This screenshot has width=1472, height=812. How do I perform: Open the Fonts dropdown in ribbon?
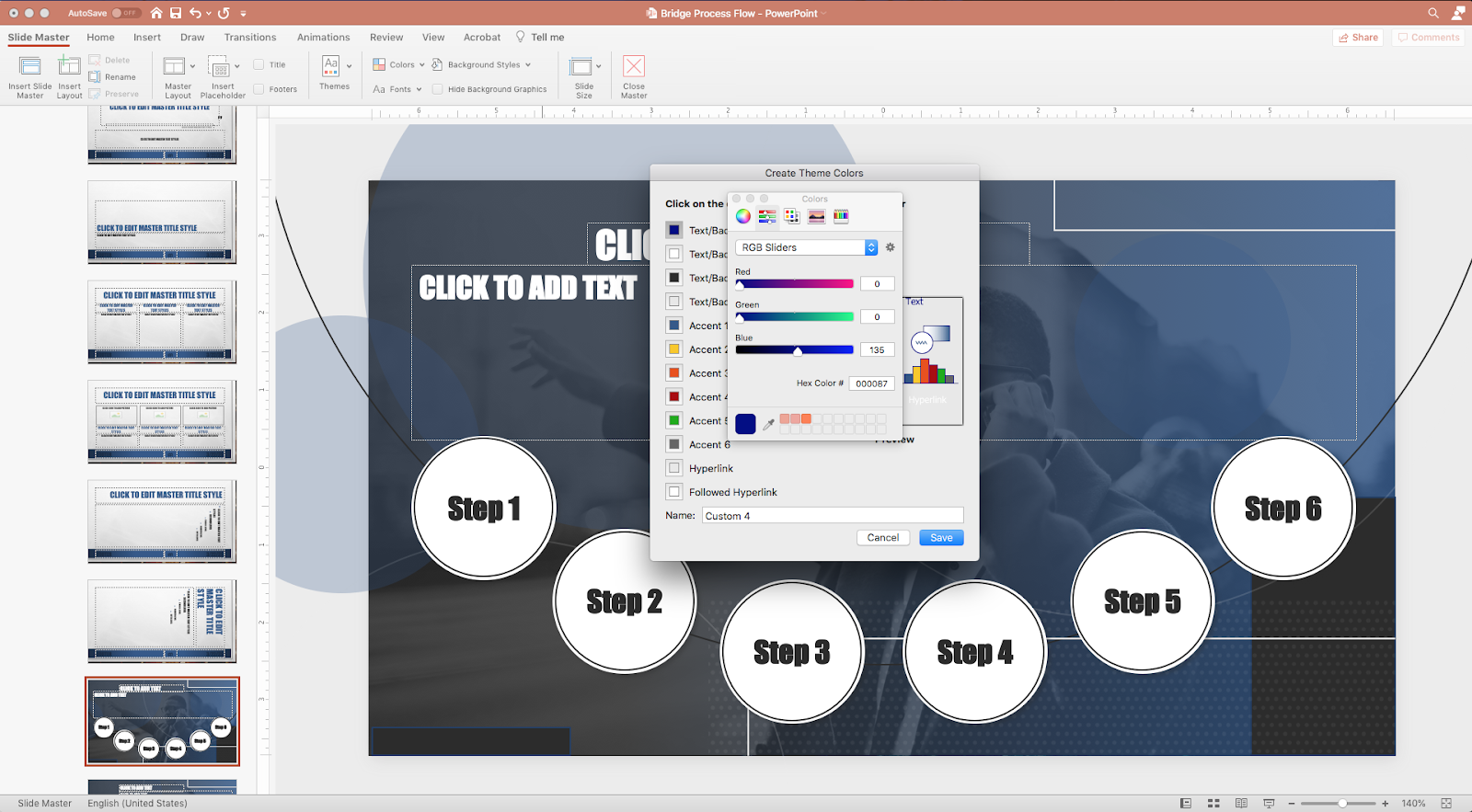(397, 89)
